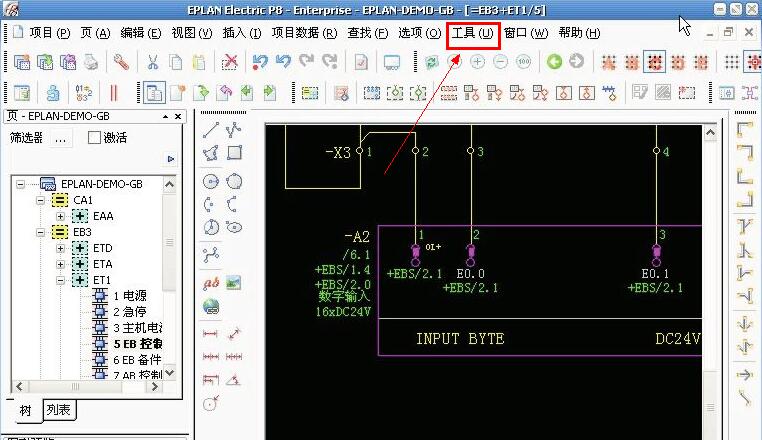This screenshot has height=440, width=762.
Task: Click the Paste clipboard icon
Action: click(199, 62)
